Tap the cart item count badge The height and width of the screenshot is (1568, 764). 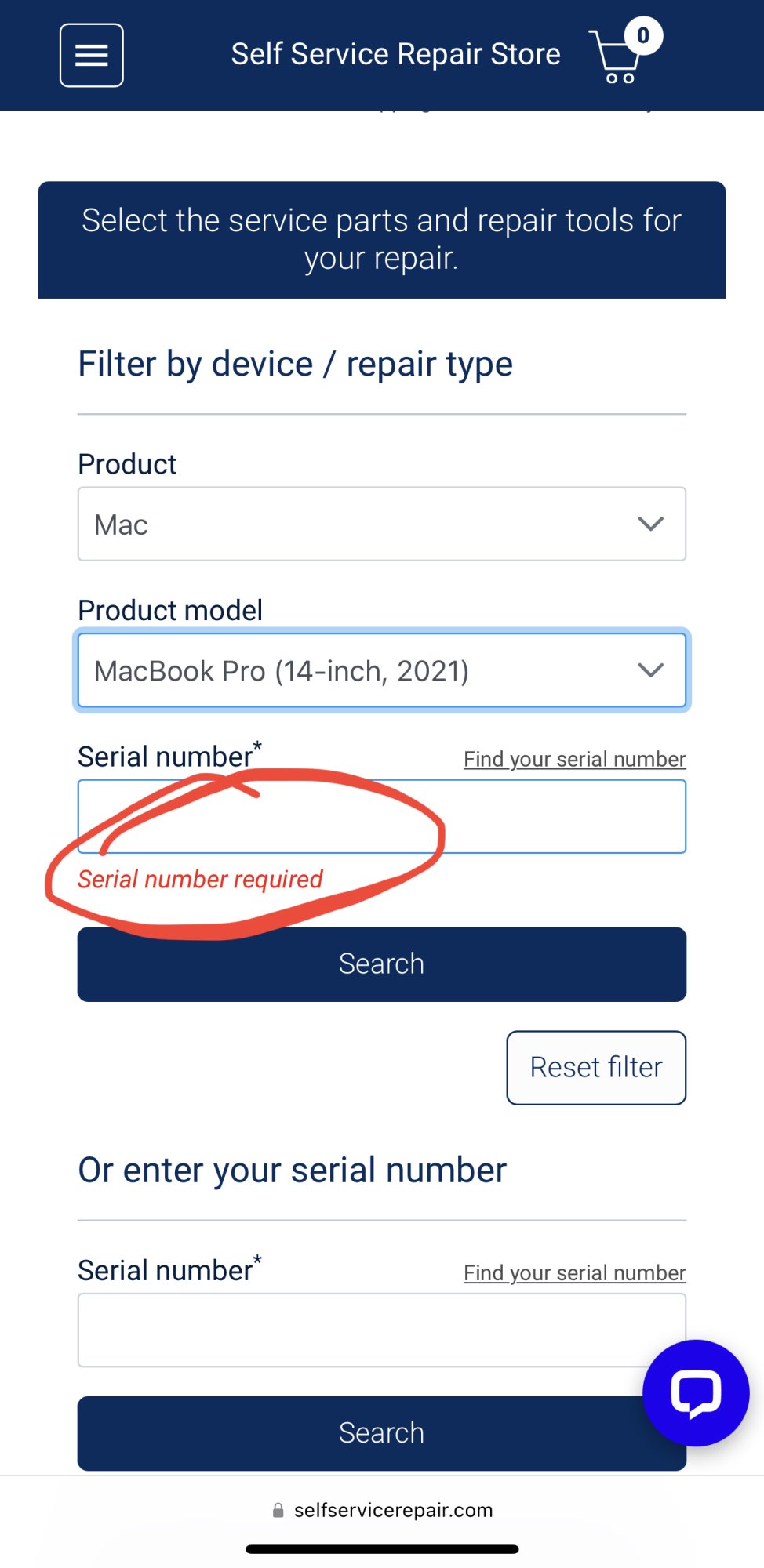643,36
